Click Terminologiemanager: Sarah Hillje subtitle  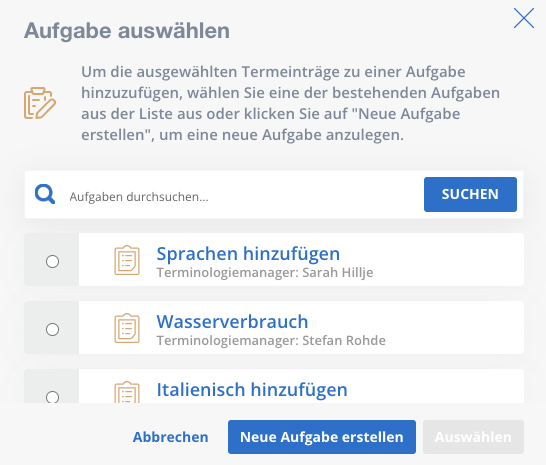(265, 272)
